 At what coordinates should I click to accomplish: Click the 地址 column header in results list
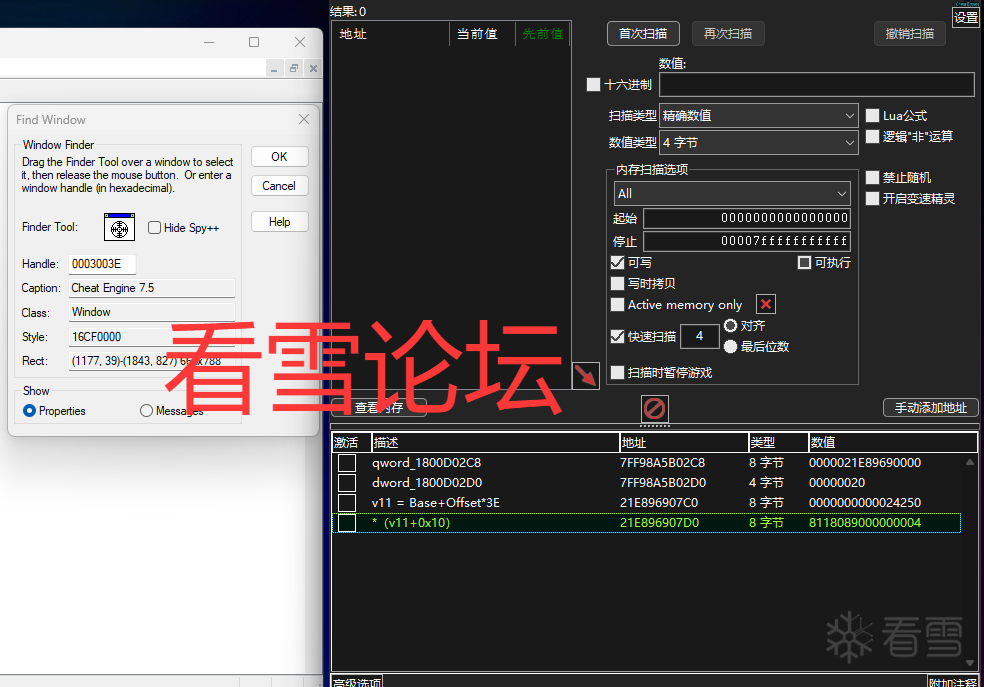(x=390, y=34)
